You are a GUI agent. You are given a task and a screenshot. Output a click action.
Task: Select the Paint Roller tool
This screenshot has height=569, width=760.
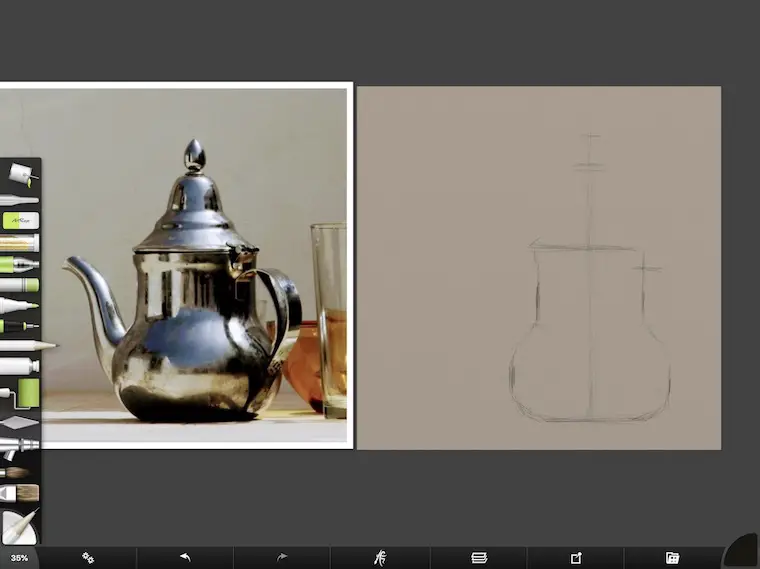click(20, 394)
